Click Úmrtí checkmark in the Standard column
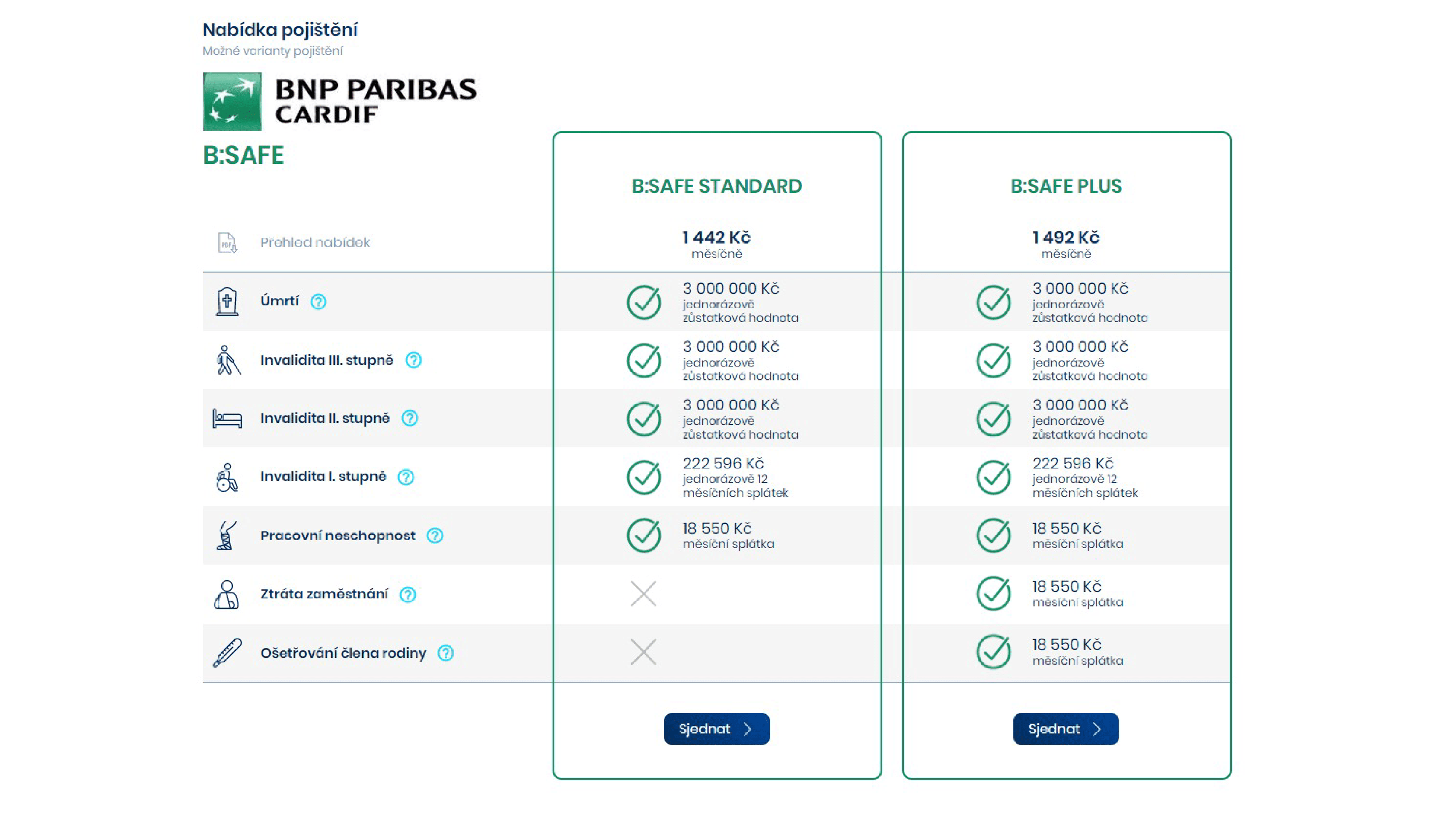 (x=644, y=302)
